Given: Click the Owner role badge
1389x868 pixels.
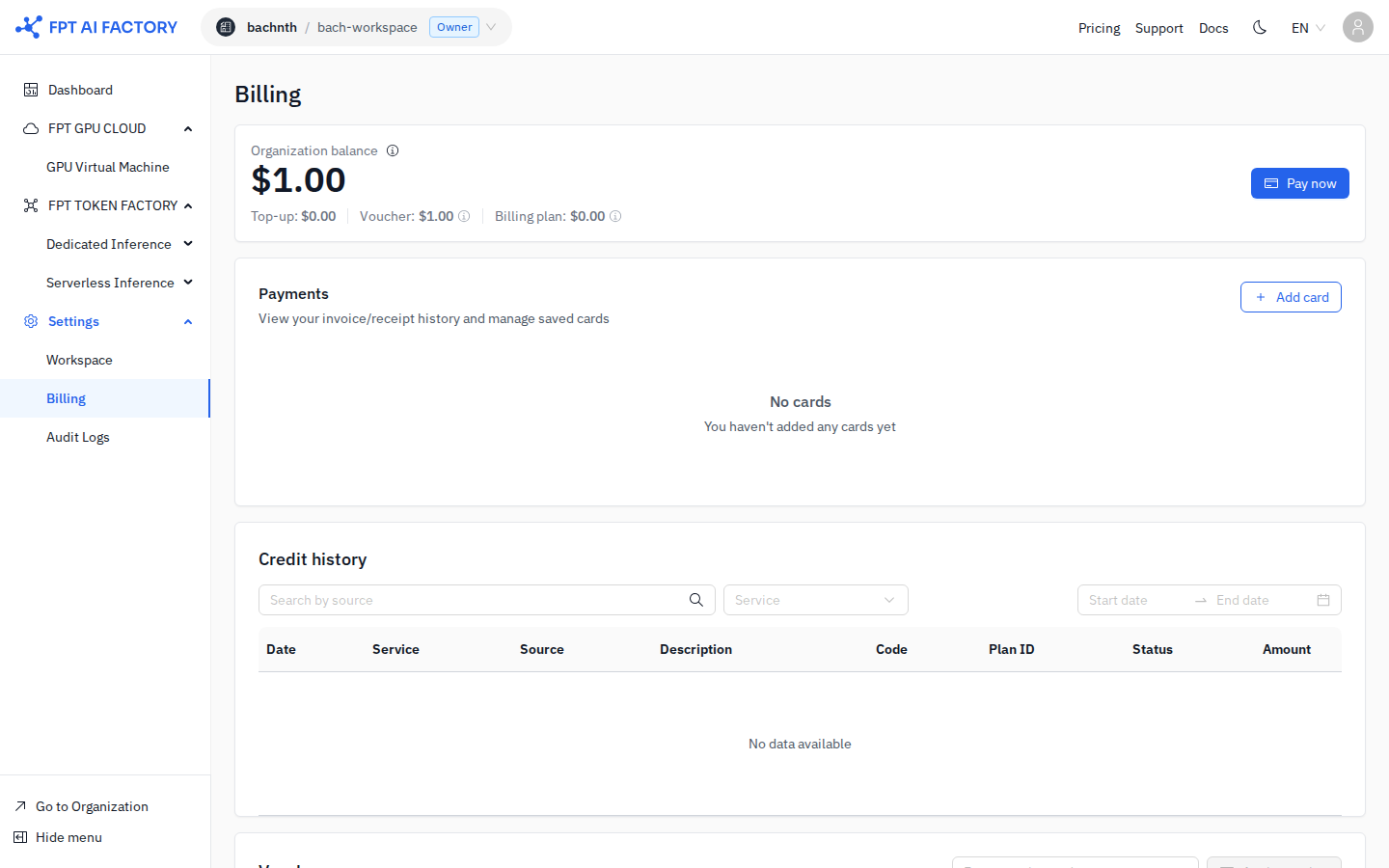Looking at the screenshot, I should [x=454, y=27].
